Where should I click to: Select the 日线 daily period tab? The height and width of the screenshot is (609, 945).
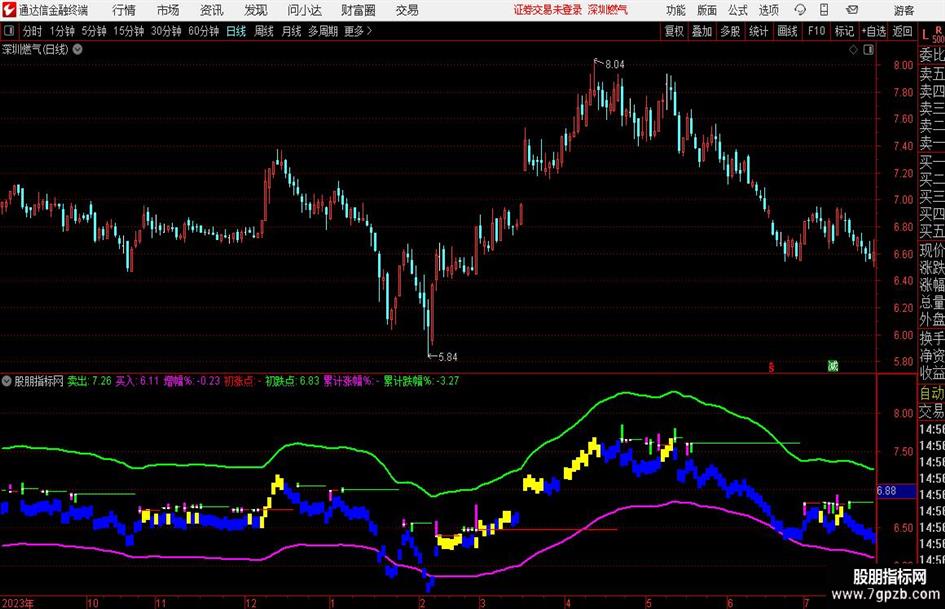coord(236,31)
